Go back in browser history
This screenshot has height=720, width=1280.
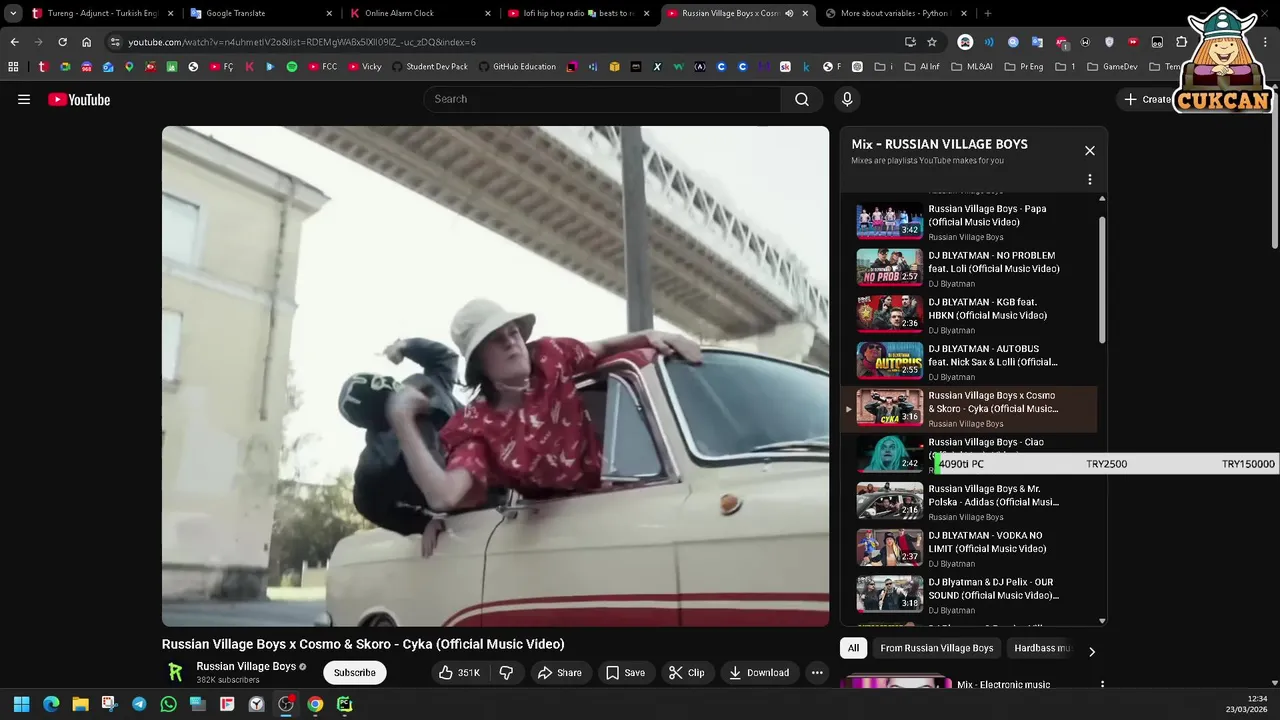tap(14, 42)
